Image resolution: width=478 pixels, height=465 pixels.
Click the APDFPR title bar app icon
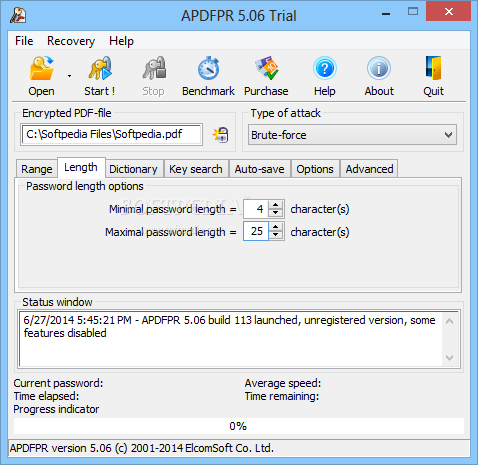18,15
